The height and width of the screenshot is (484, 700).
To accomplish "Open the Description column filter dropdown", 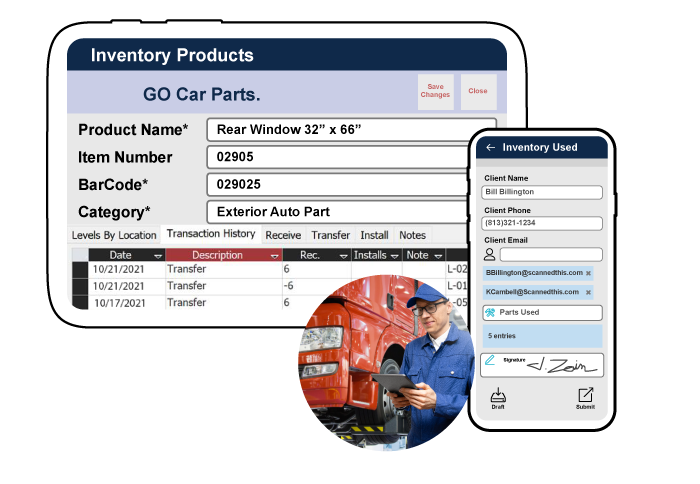I will pos(275,256).
